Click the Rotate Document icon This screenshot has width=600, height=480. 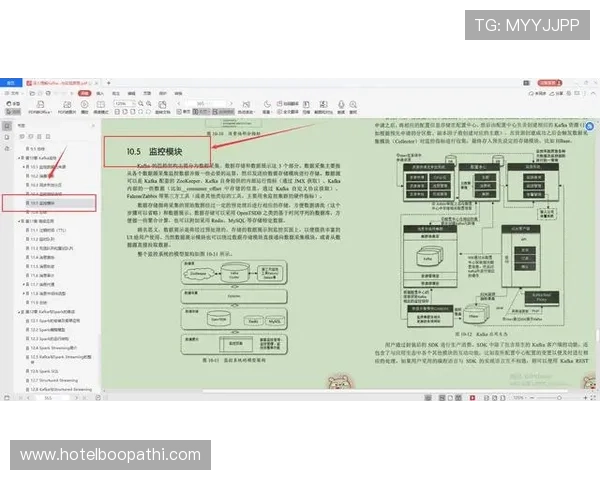pos(163,108)
